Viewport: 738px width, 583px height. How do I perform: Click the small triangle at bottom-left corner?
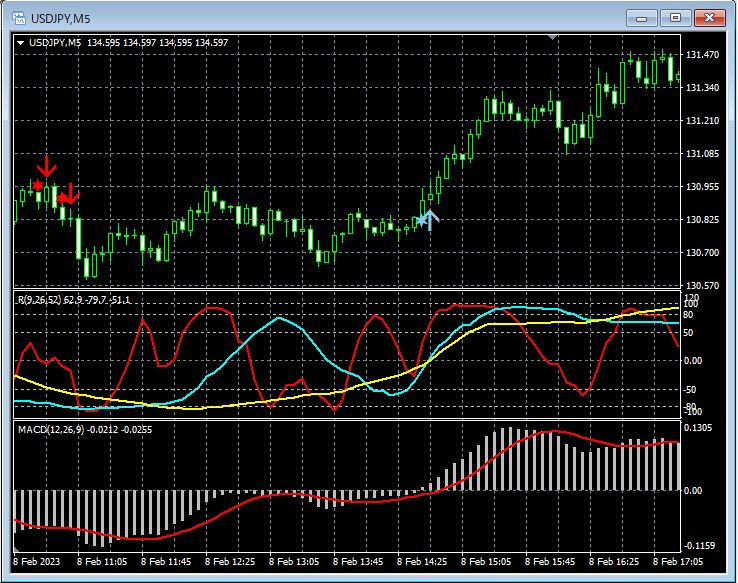[x=16, y=550]
